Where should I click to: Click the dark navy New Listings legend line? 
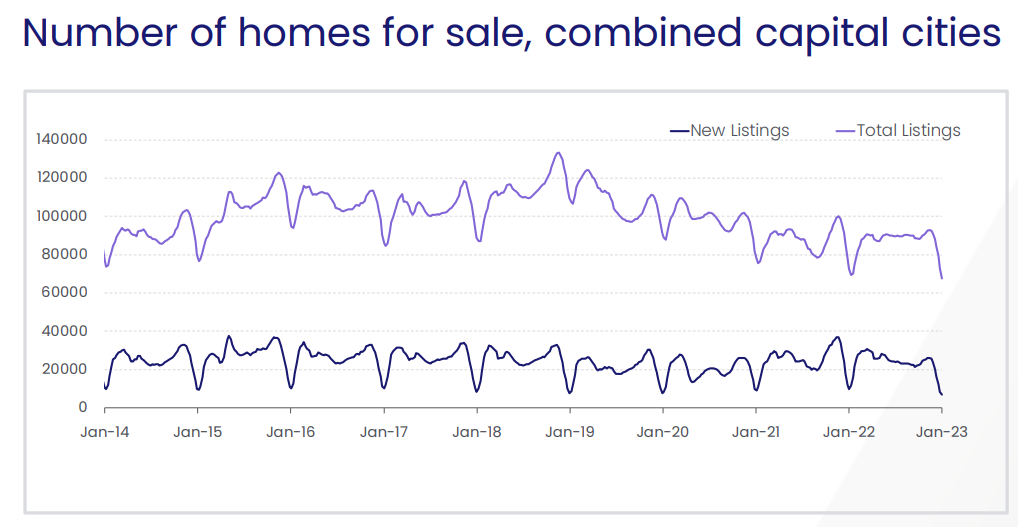[x=679, y=131]
